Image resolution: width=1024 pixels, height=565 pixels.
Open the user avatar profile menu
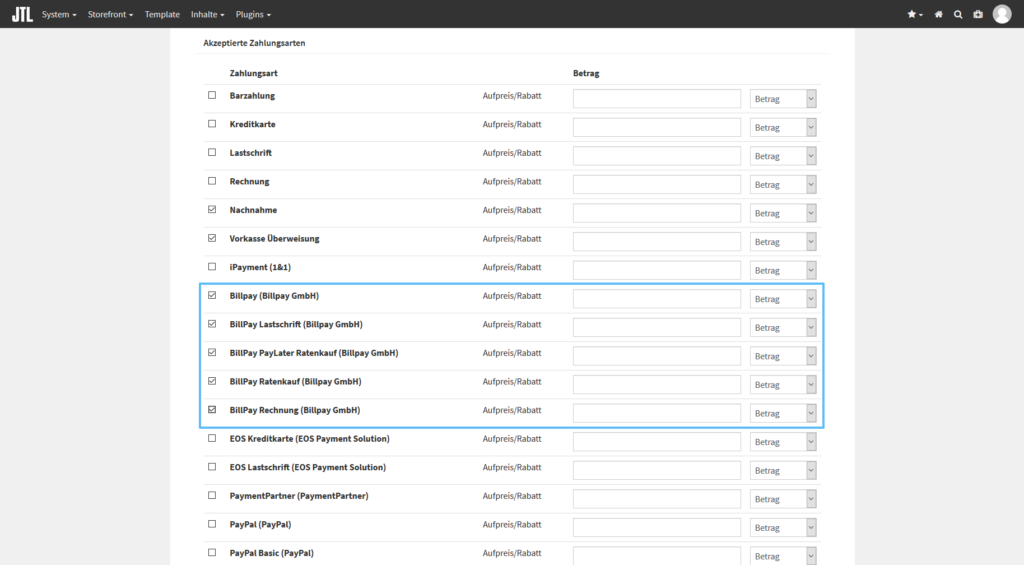coord(1002,14)
